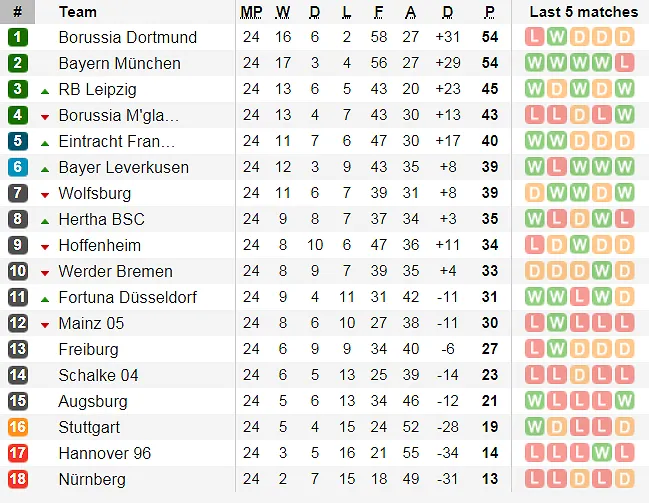Click the Last 5 matches header

(x=583, y=12)
